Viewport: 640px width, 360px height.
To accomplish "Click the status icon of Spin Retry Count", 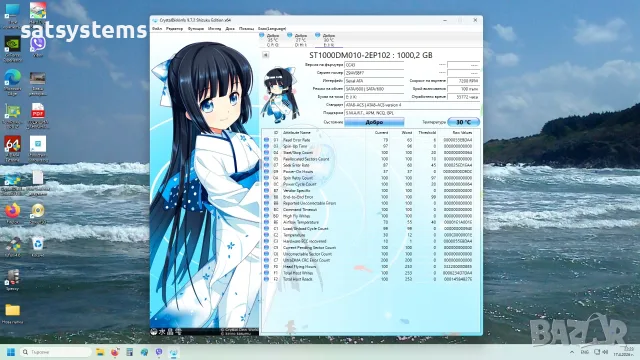I will pyautogui.click(x=267, y=178).
